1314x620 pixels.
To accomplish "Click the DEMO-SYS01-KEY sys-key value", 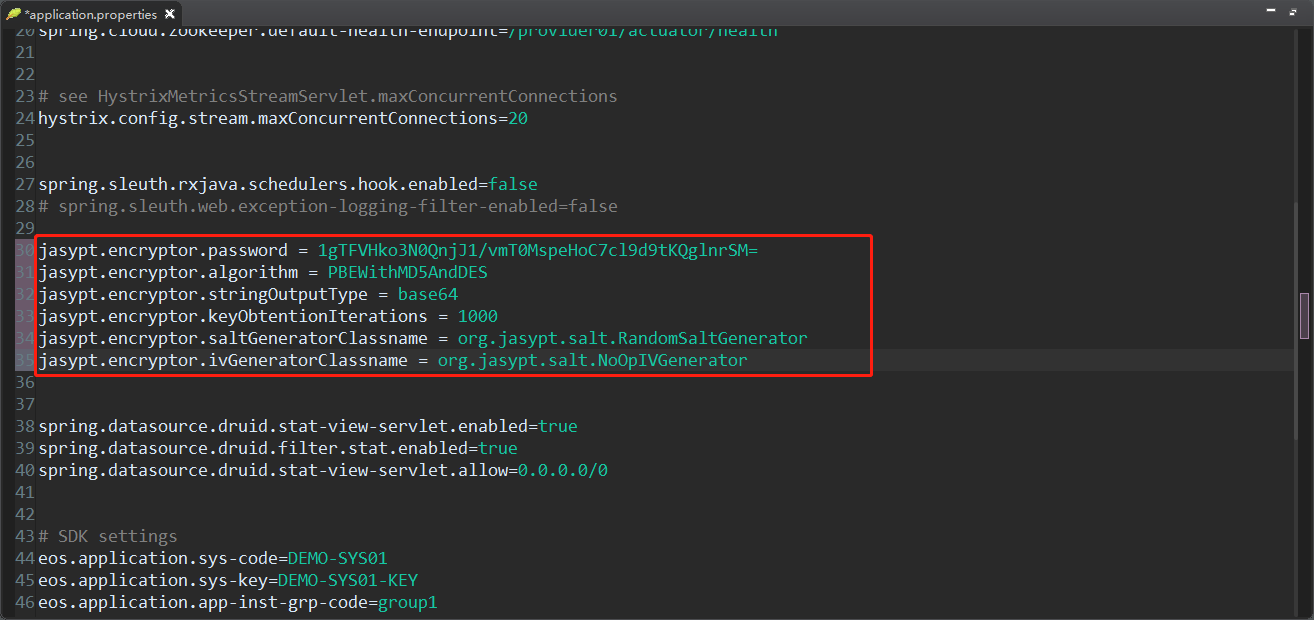I will tap(347, 580).
